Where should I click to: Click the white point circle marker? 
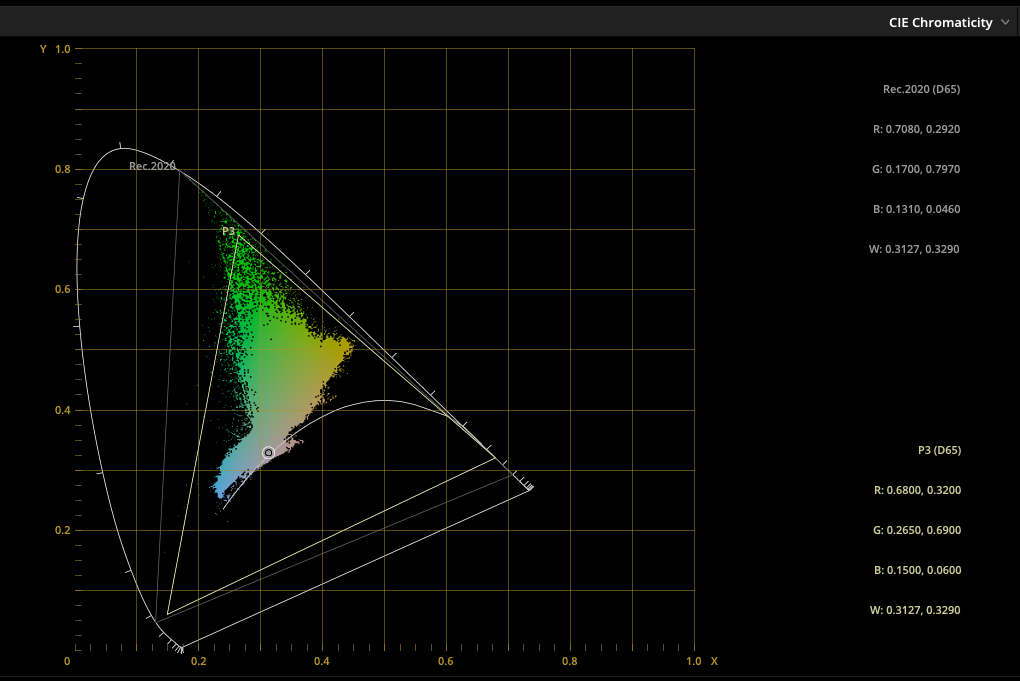coord(269,452)
